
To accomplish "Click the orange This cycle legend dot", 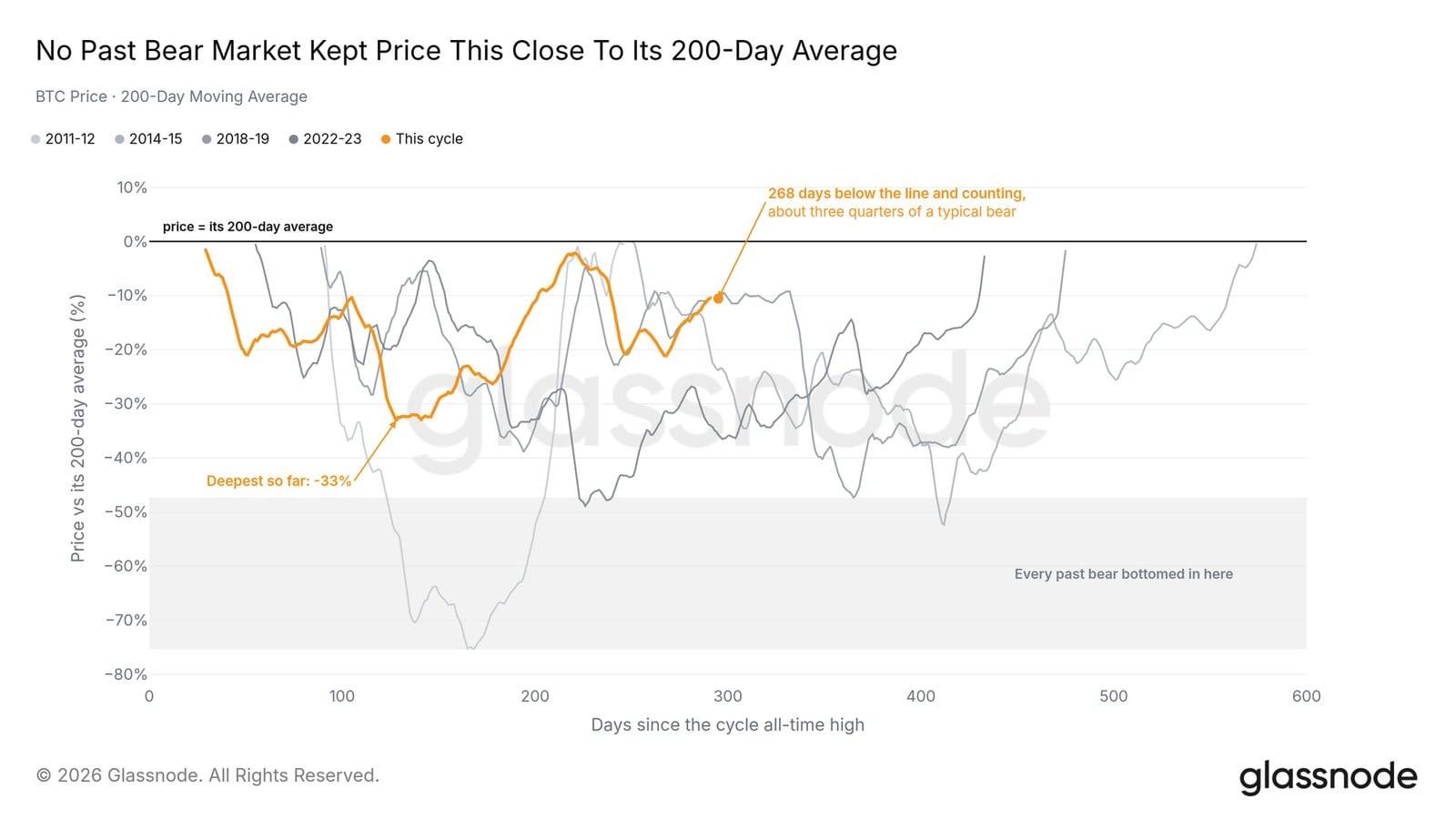I will coord(386,139).
